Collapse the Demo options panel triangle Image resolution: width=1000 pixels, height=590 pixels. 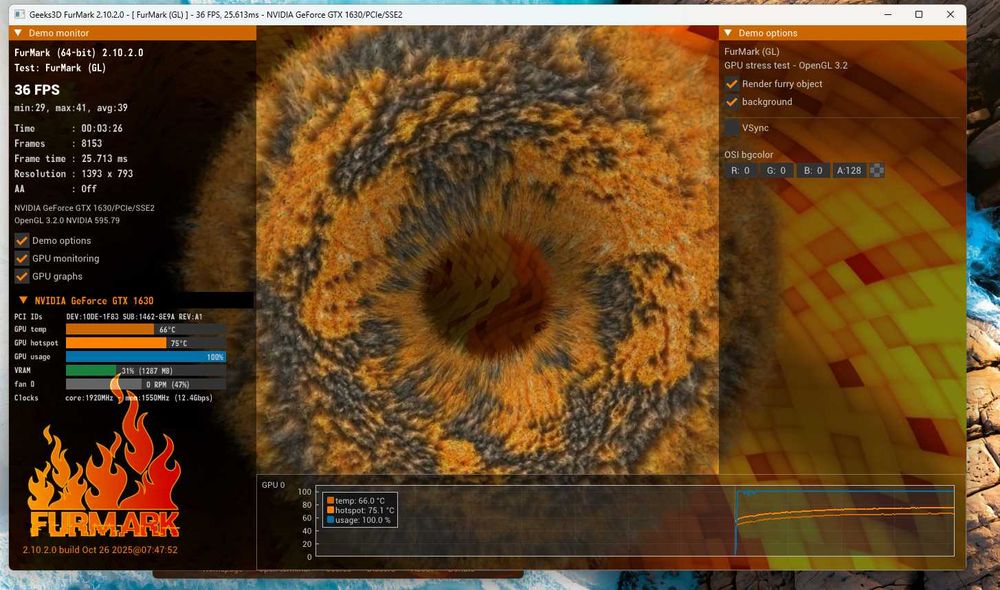[728, 33]
